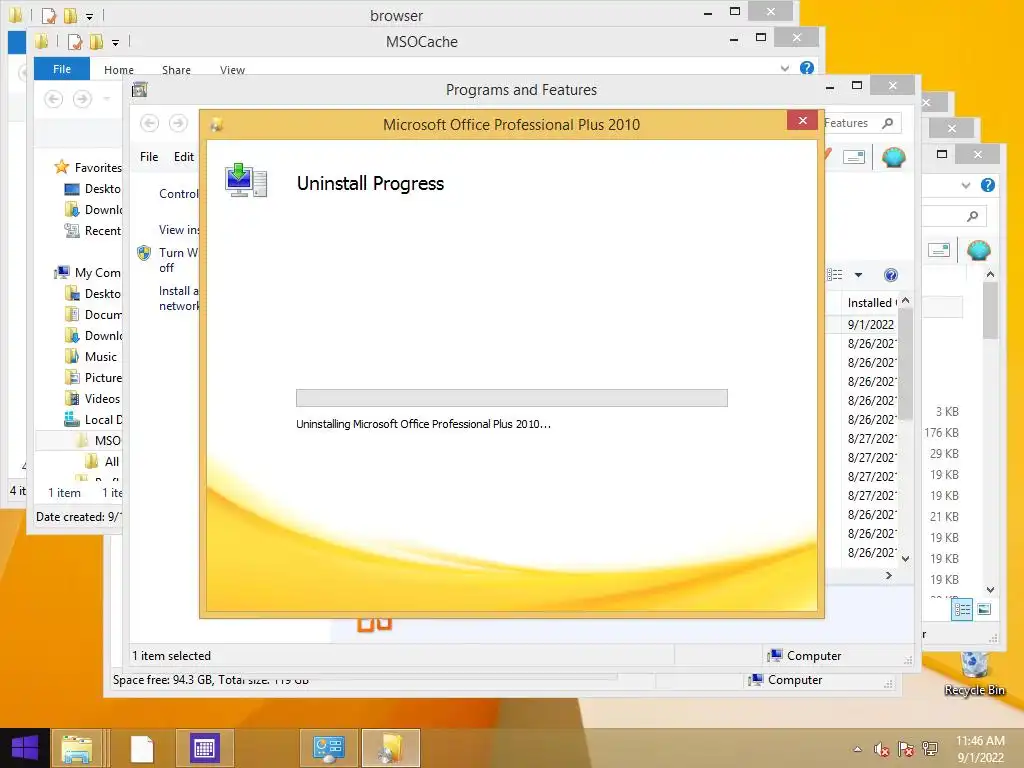Click the Start button on the taskbar
Screen dimensions: 1024x768
click(x=24, y=748)
